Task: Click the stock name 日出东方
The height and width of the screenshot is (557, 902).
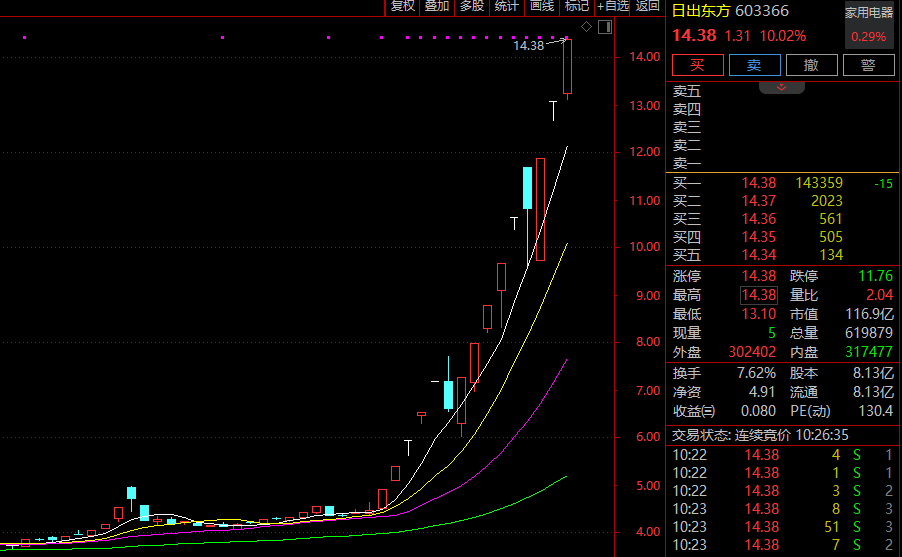Action: click(700, 11)
